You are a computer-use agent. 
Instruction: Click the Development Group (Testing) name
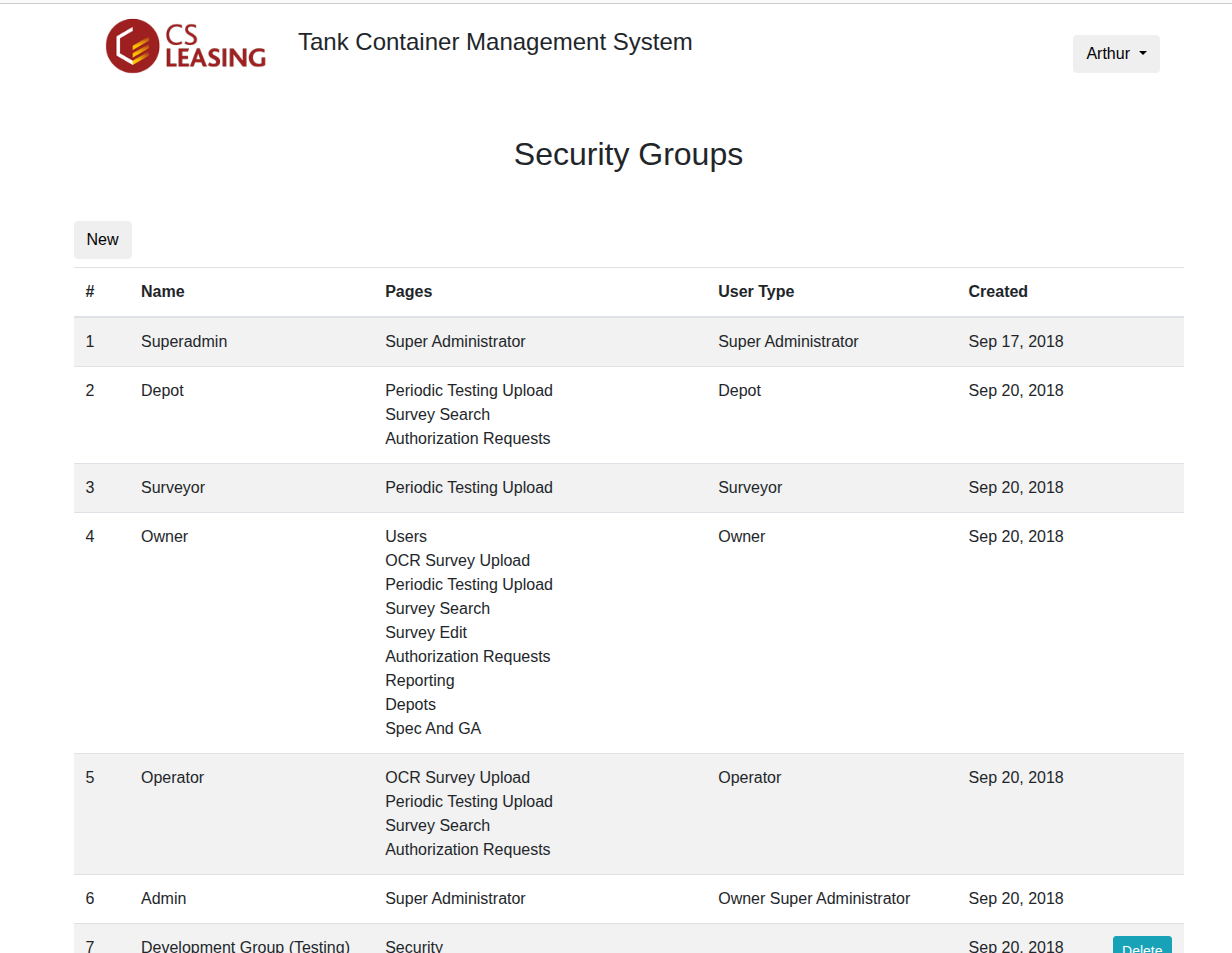coord(245,946)
